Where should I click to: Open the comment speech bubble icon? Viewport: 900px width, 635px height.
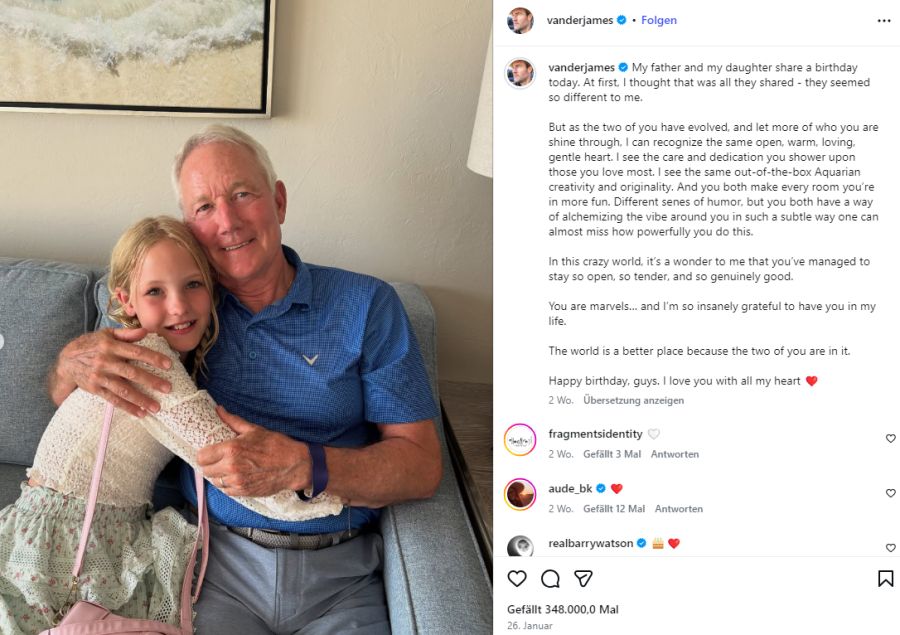550,578
